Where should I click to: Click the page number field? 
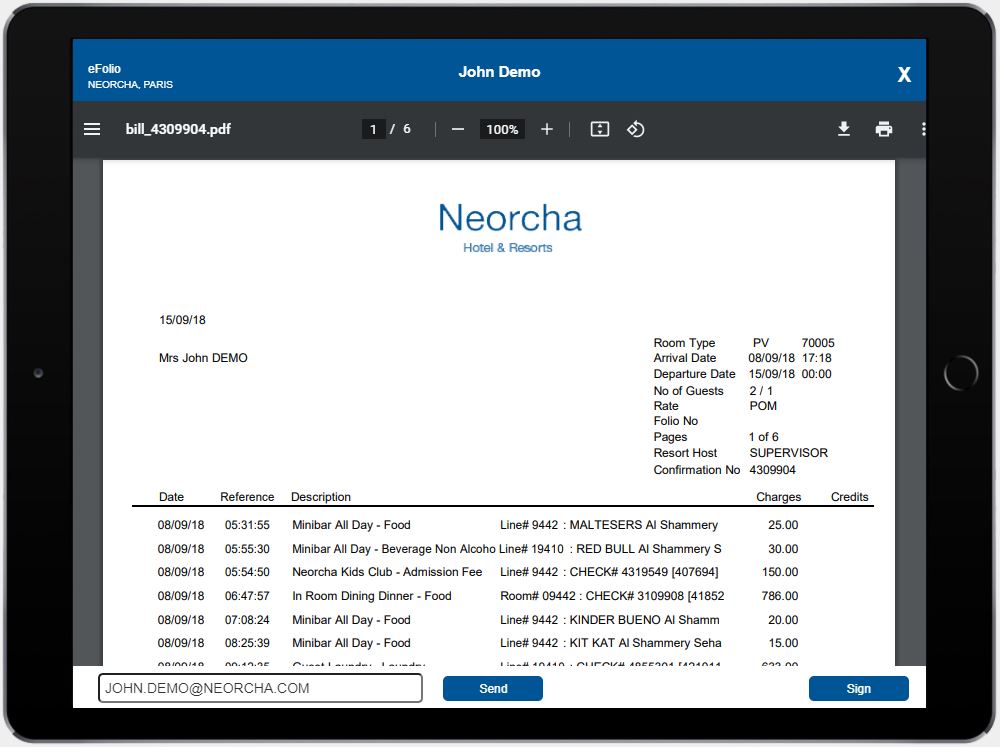point(373,129)
